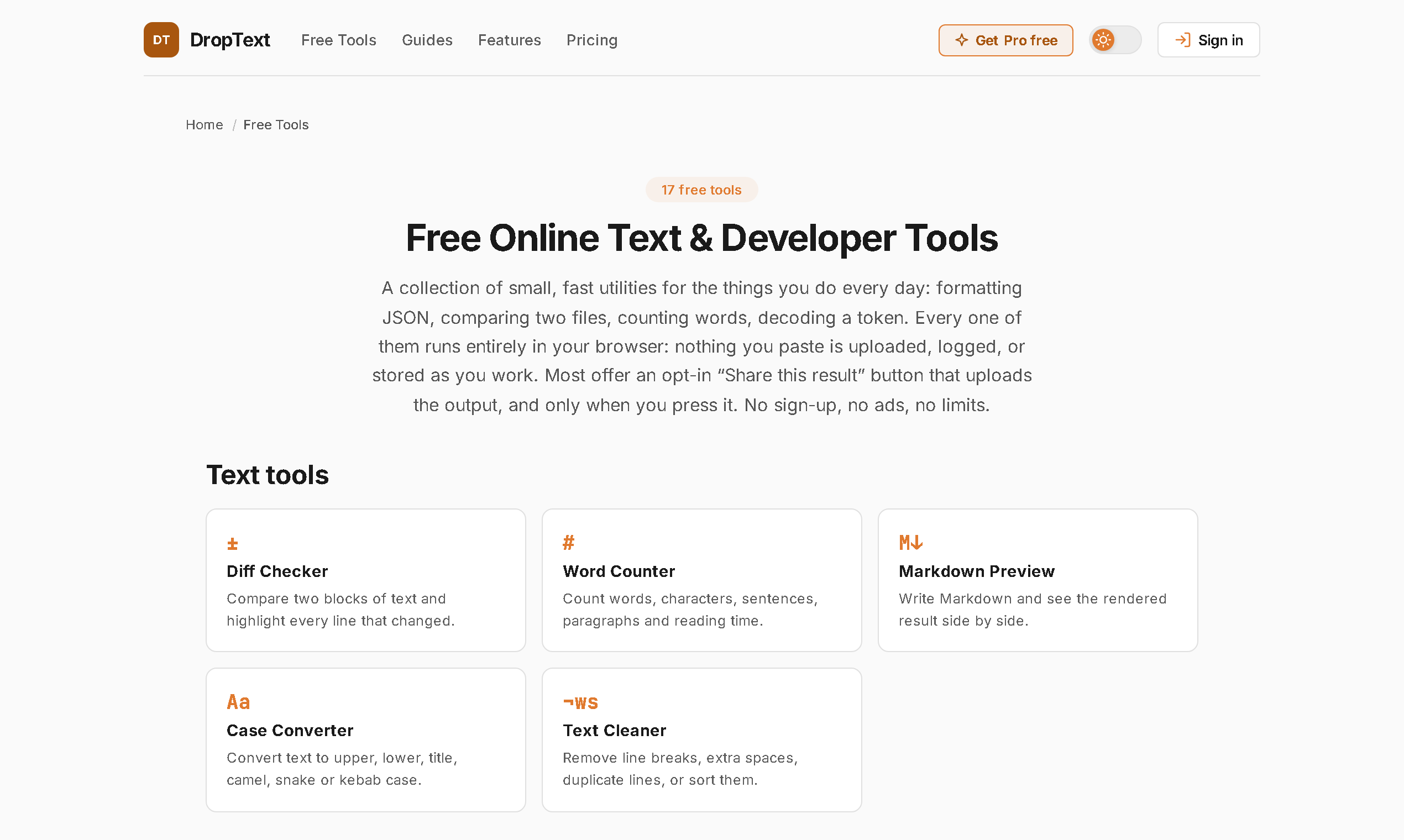Open the Diff Checker title link
The height and width of the screenshot is (840, 1404).
point(277,571)
